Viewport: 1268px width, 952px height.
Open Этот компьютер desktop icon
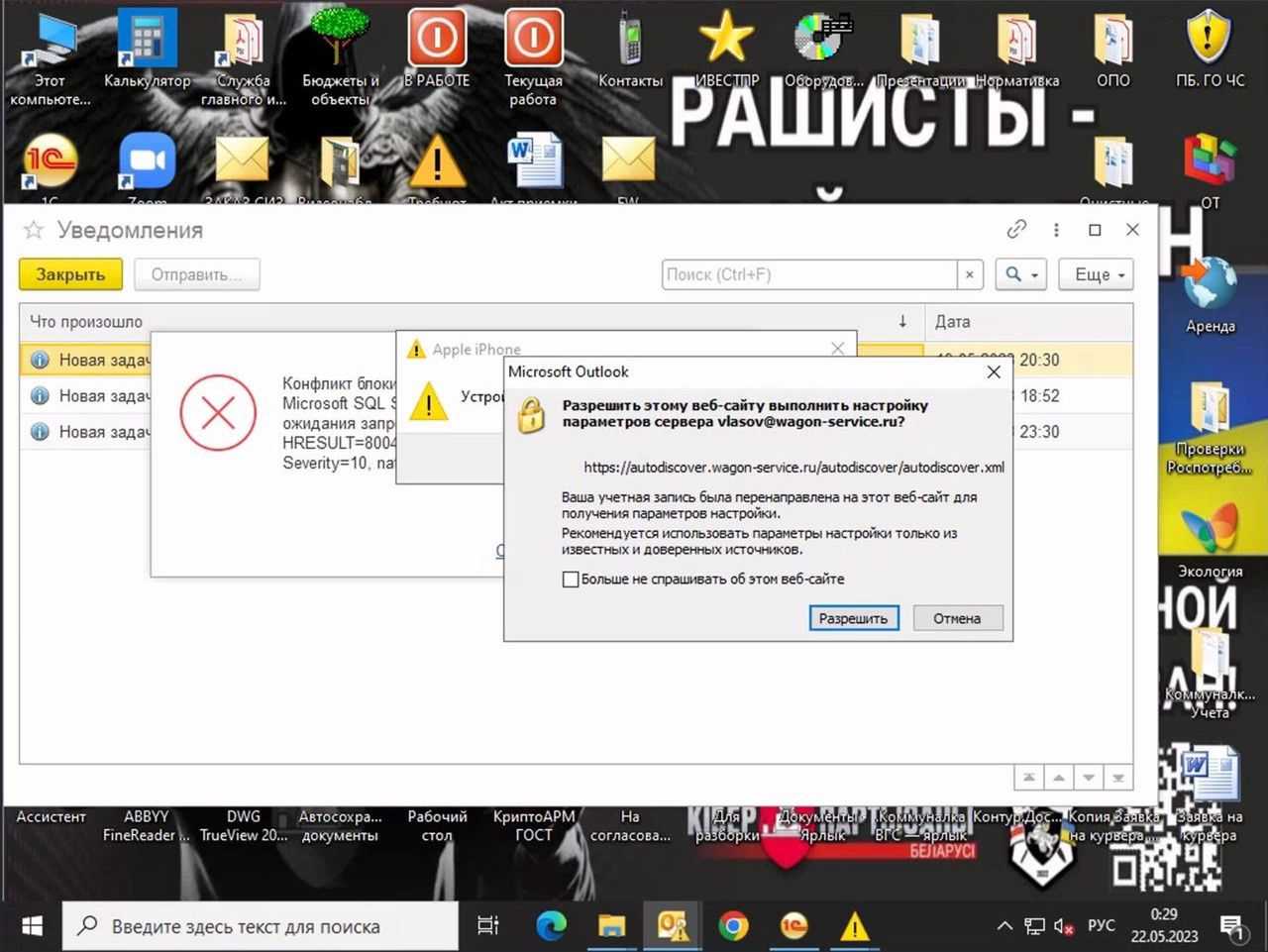[x=50, y=57]
